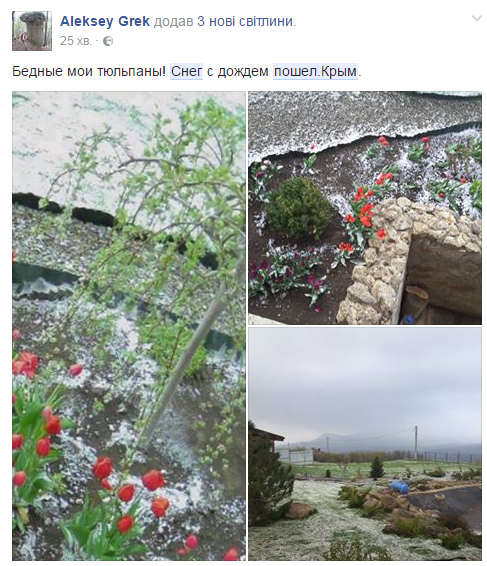Open Aleksey Grek's profile avatar

coord(32,31)
